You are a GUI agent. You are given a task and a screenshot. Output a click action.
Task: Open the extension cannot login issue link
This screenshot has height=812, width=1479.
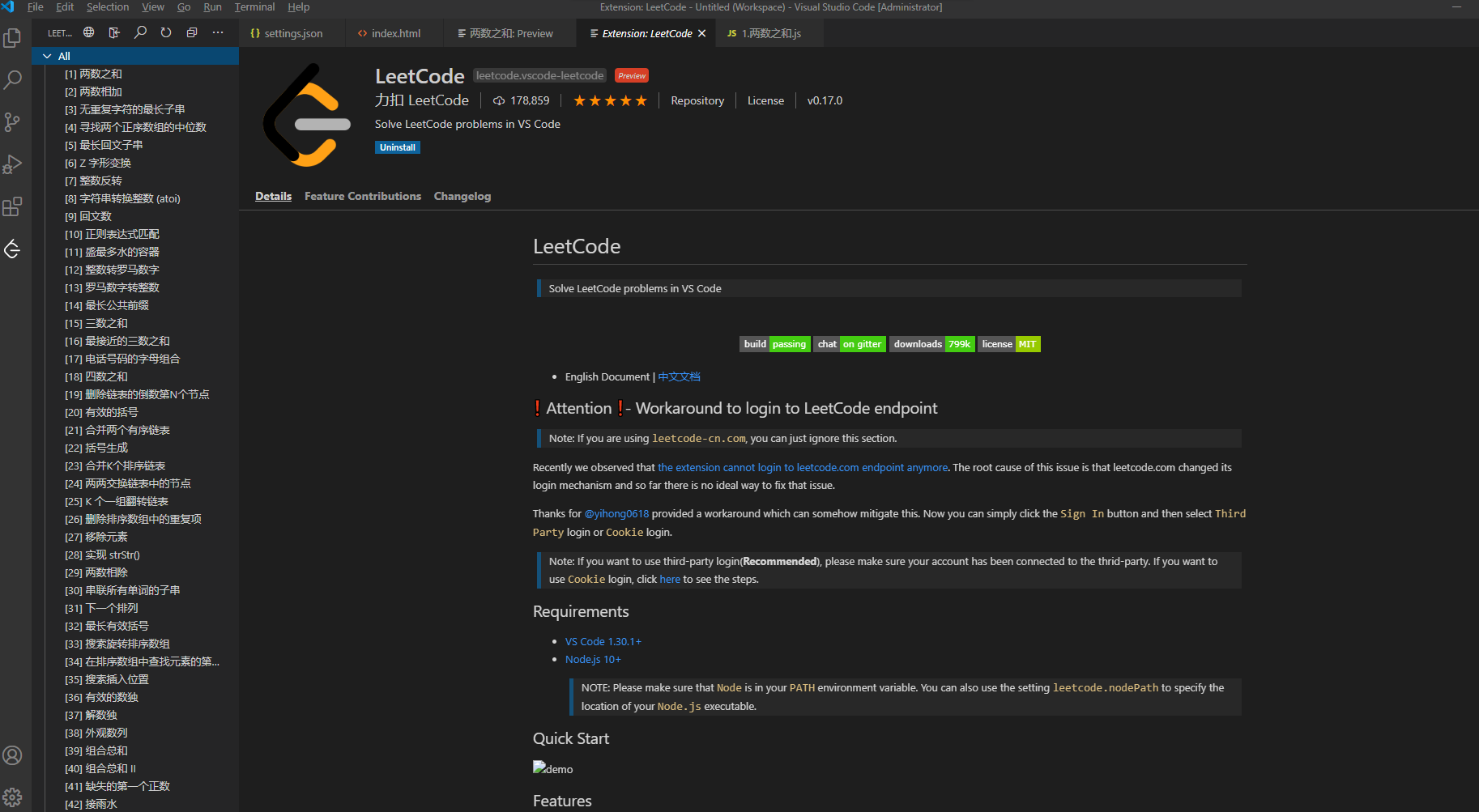[803, 467]
